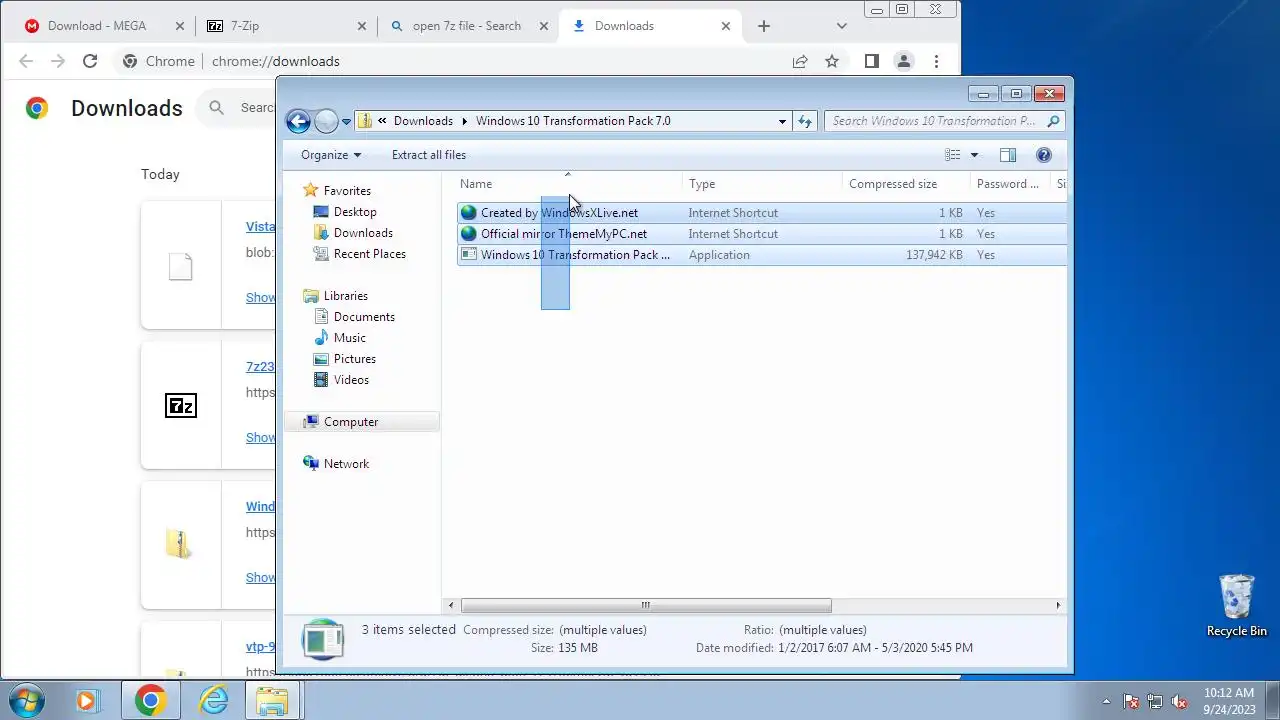Screen dimensions: 1280x720
Task: Open Chrome profile icon
Action: point(904,61)
